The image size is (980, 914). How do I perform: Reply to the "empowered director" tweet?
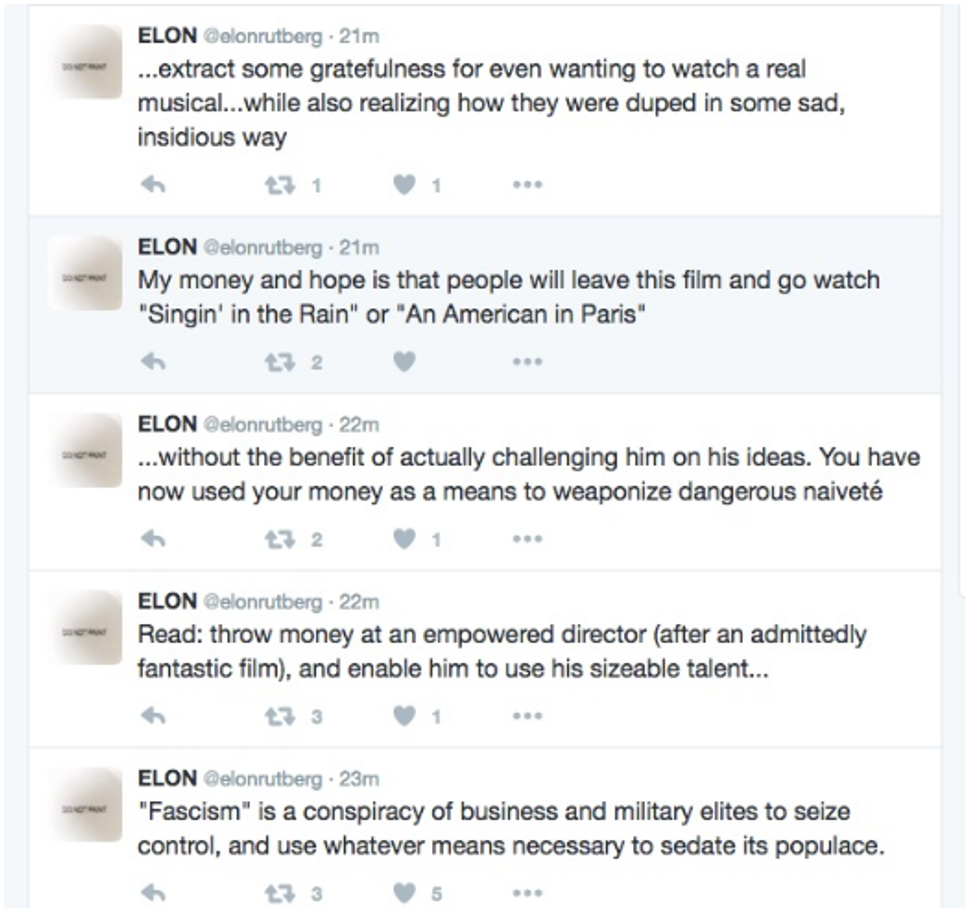153,716
